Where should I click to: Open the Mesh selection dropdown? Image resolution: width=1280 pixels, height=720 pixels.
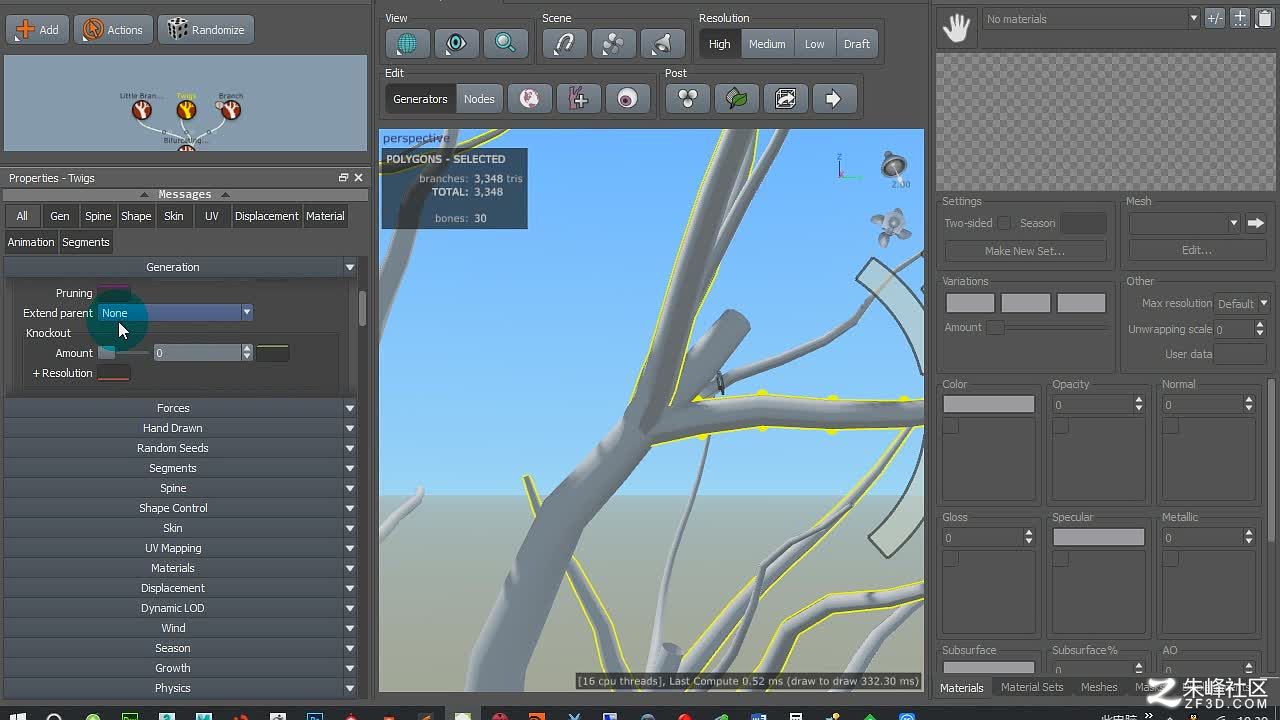tap(1184, 223)
